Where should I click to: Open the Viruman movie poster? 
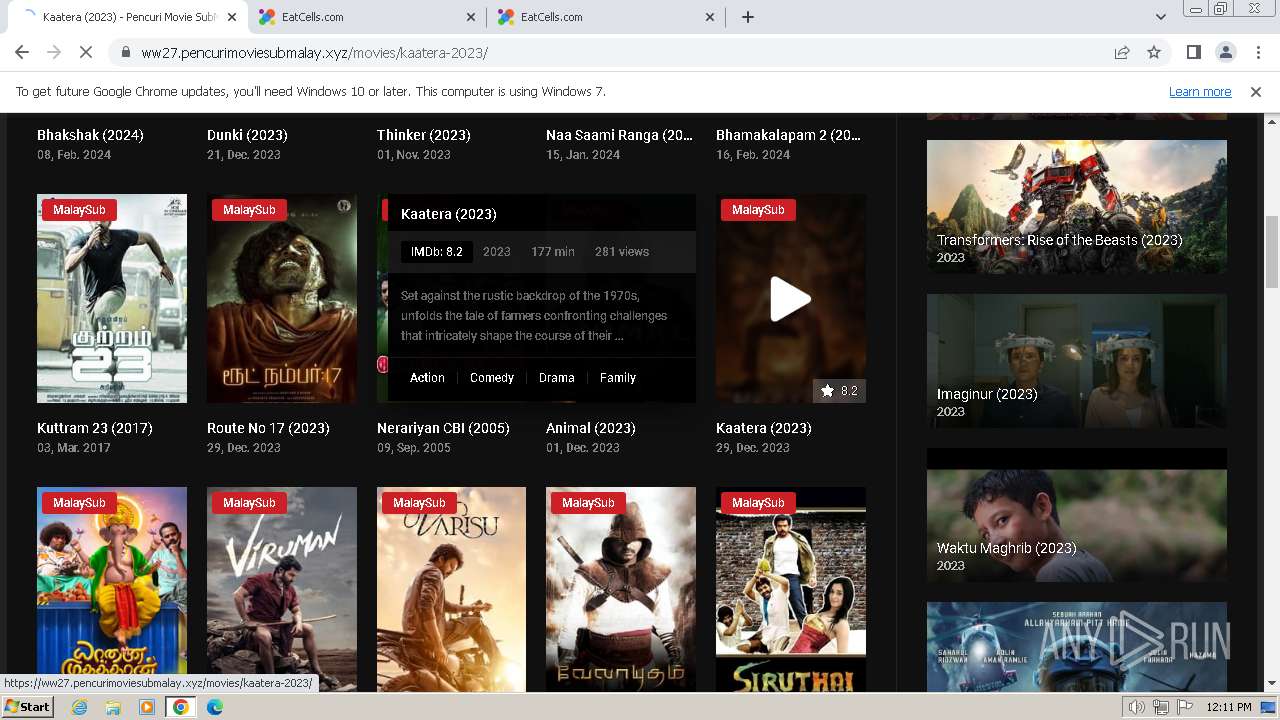point(282,589)
